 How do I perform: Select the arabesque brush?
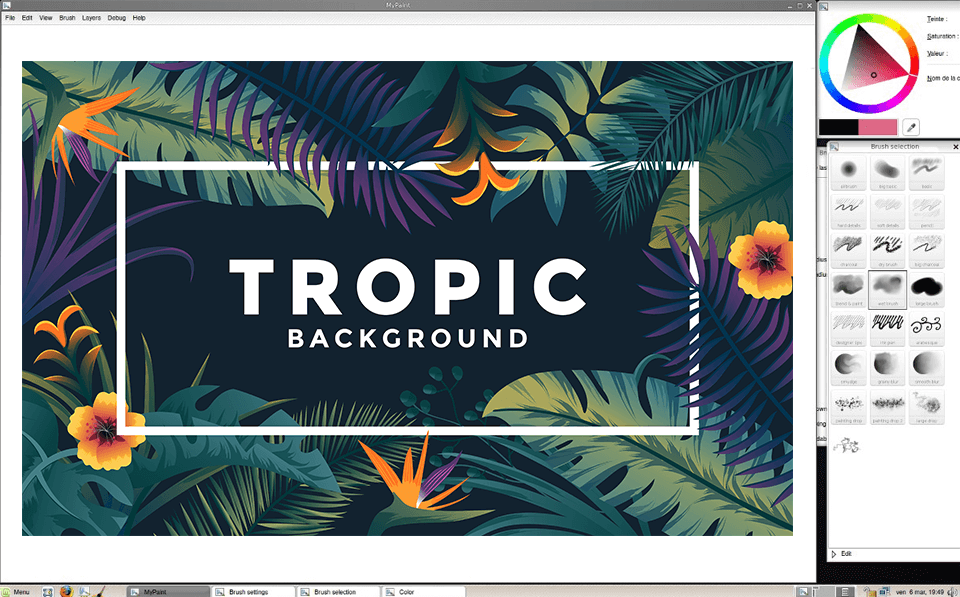(x=927, y=326)
